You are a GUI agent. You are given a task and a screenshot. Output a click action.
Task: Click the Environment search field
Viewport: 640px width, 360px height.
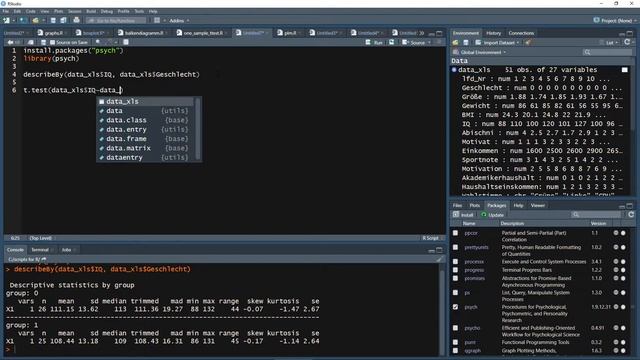(x=607, y=52)
